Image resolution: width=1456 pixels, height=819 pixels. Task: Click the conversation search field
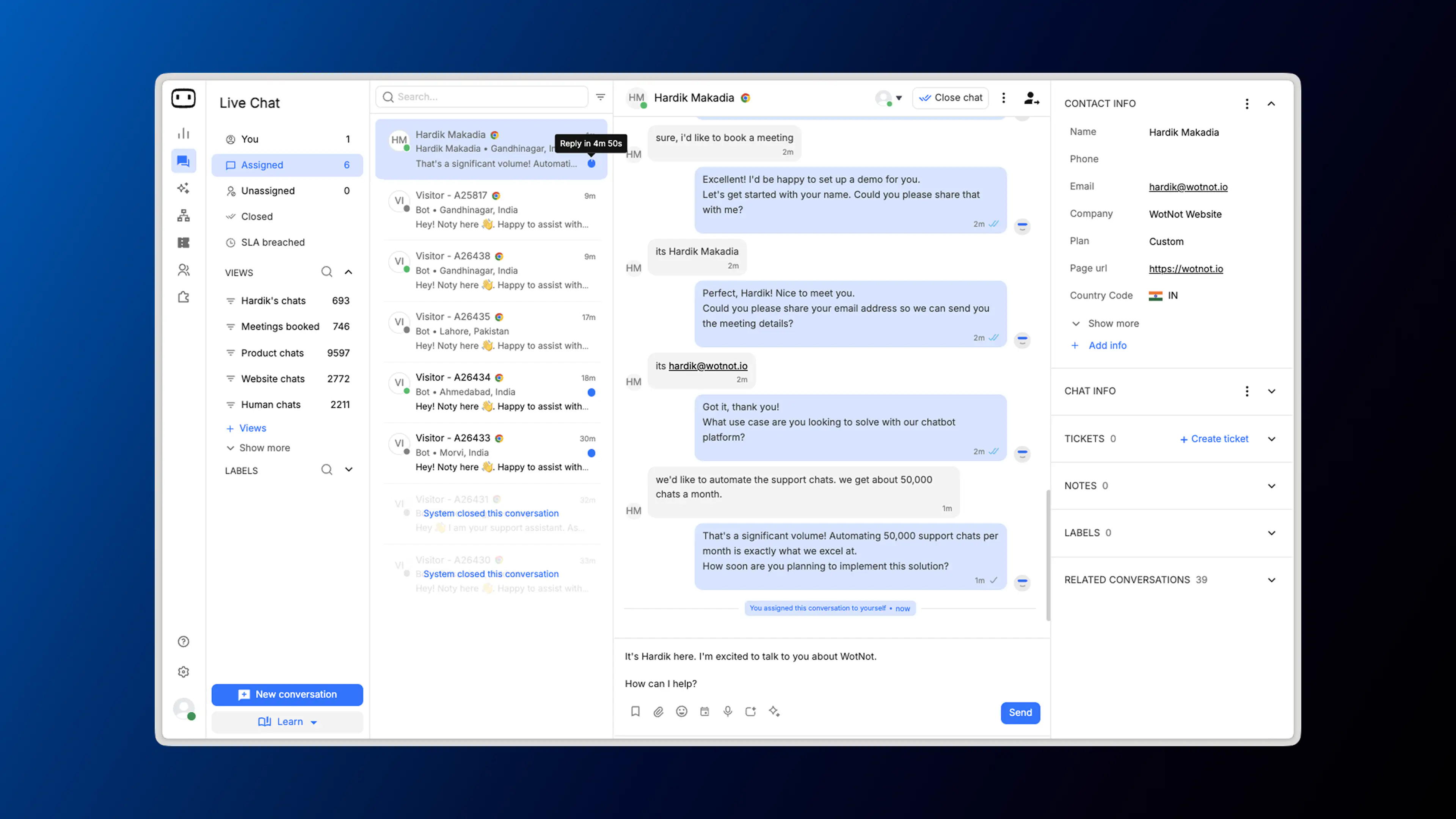click(x=482, y=97)
